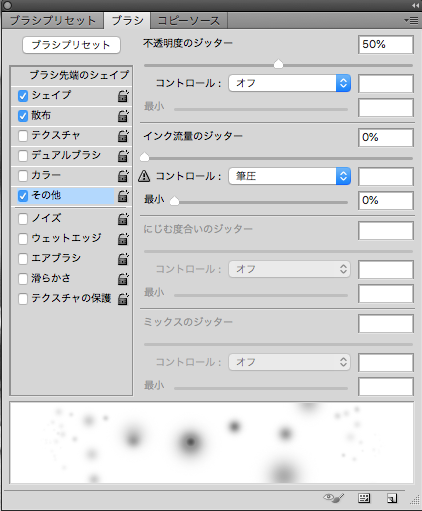Collapse the panel with double-arrow icon
The image size is (422, 511).
pyautogui.click(x=415, y=5)
